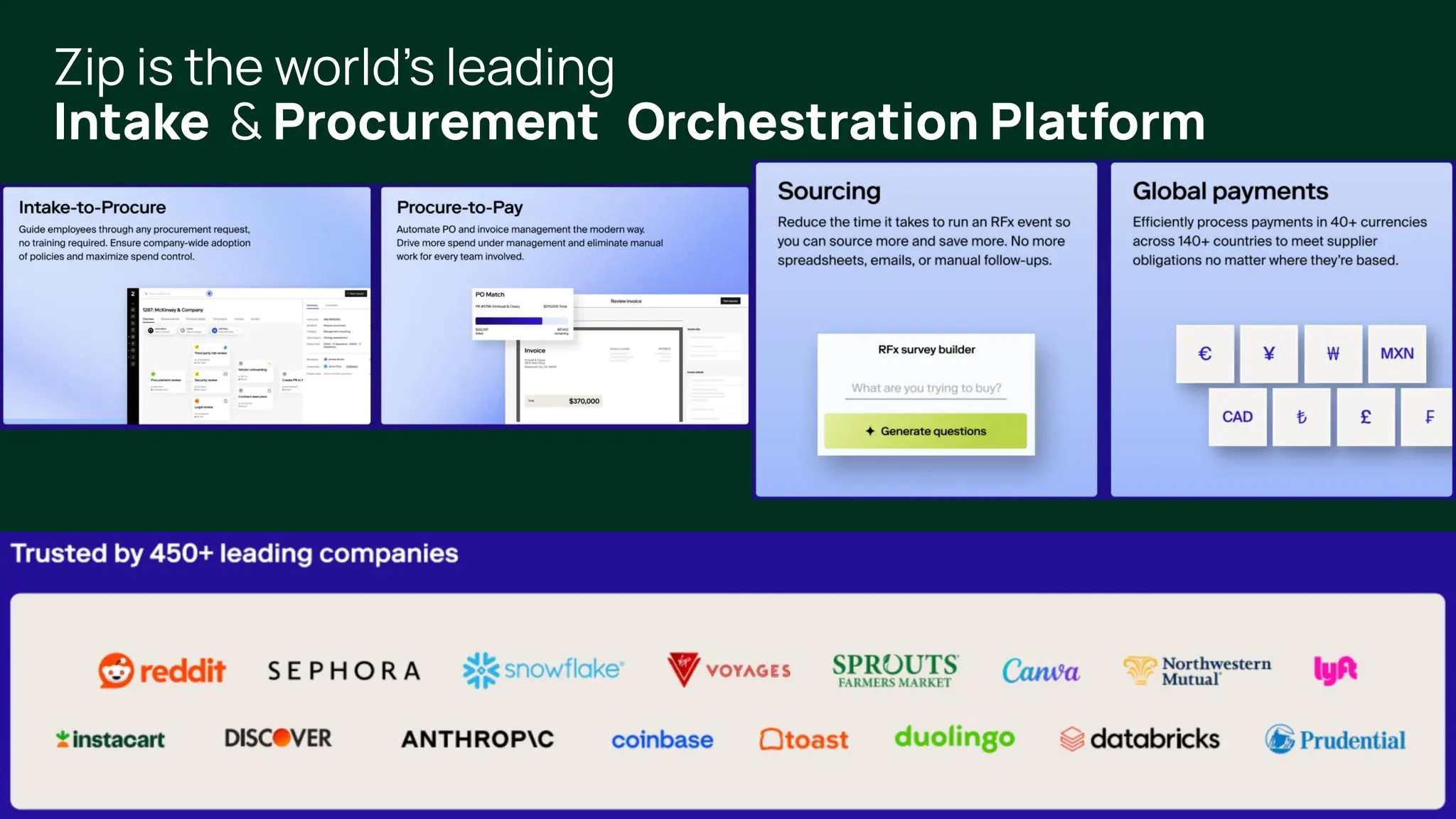1456x819 pixels.
Task: Click the Snowflake logo
Action: coord(543,670)
